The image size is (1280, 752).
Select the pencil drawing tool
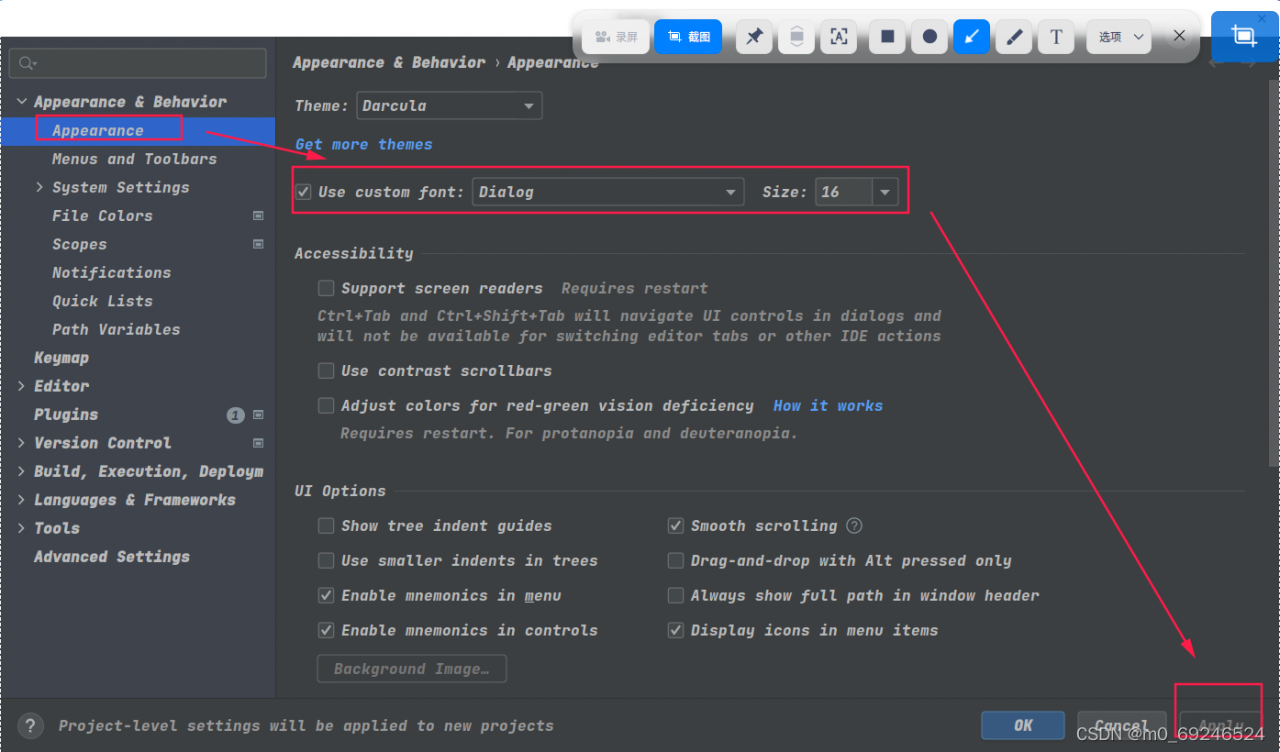tap(1014, 37)
